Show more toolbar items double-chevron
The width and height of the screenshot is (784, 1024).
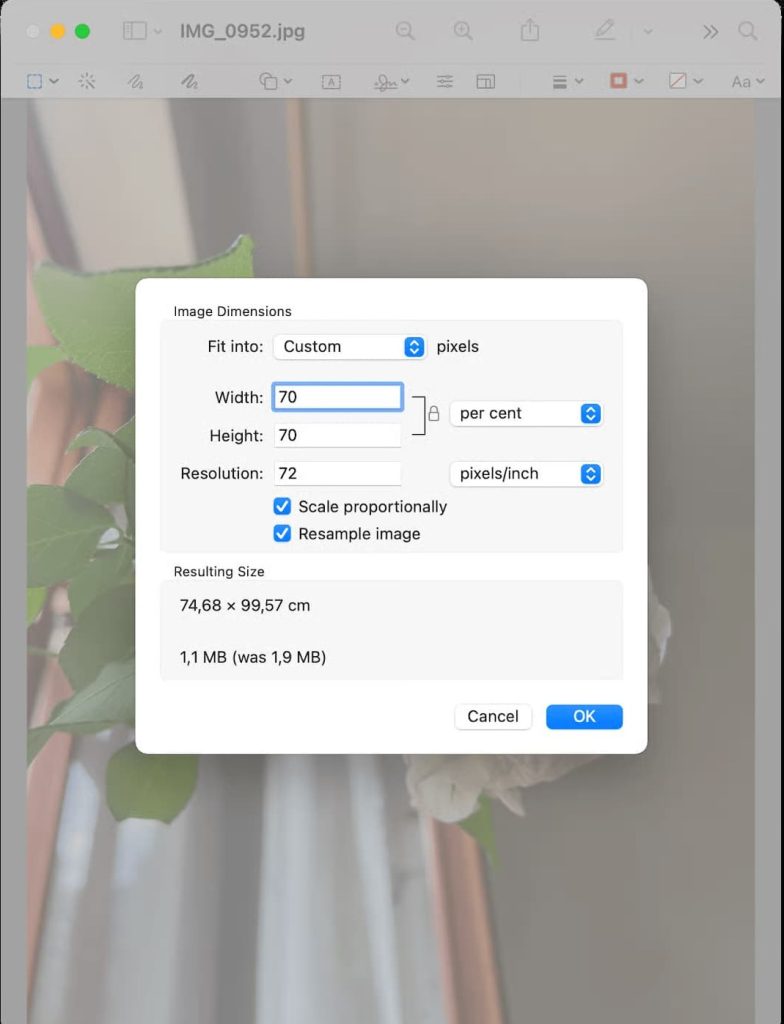[710, 31]
